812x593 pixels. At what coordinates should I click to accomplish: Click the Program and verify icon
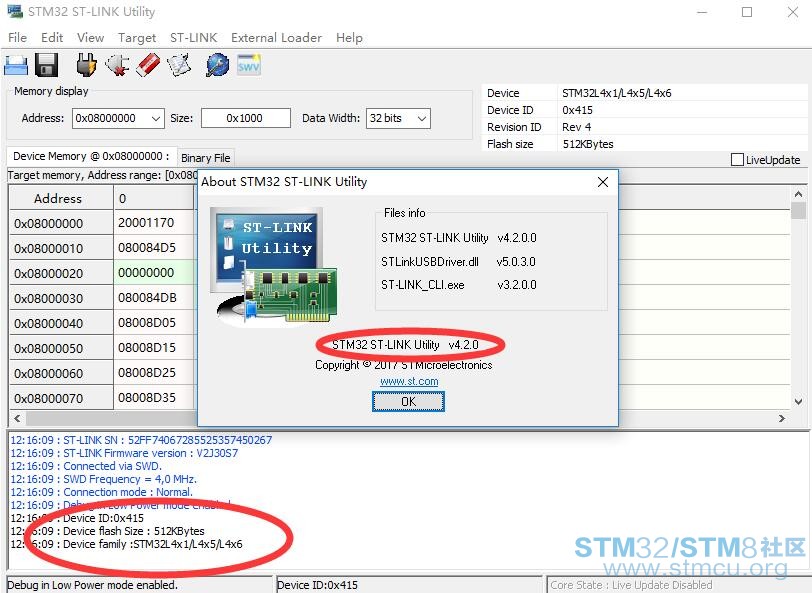(179, 65)
